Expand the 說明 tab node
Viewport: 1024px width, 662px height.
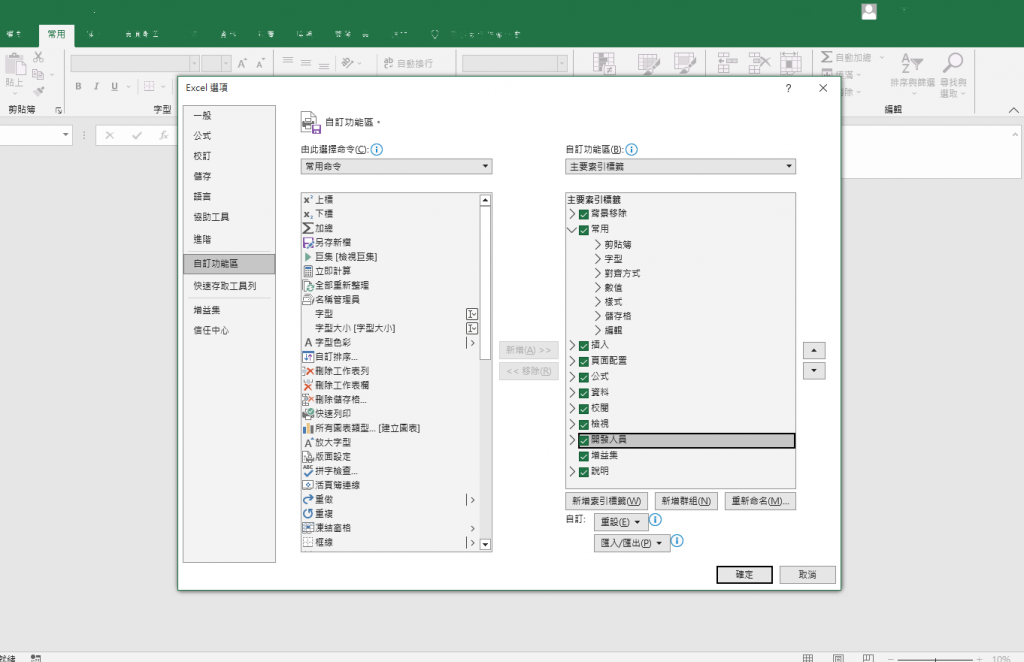[x=572, y=471]
